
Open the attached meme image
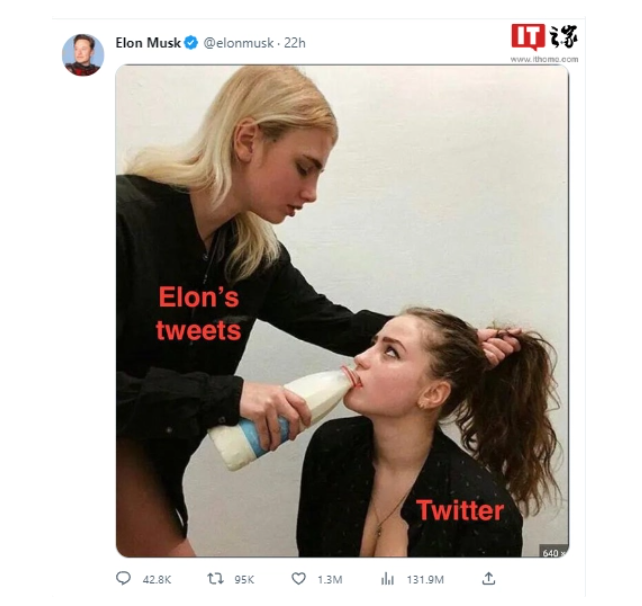point(342,311)
